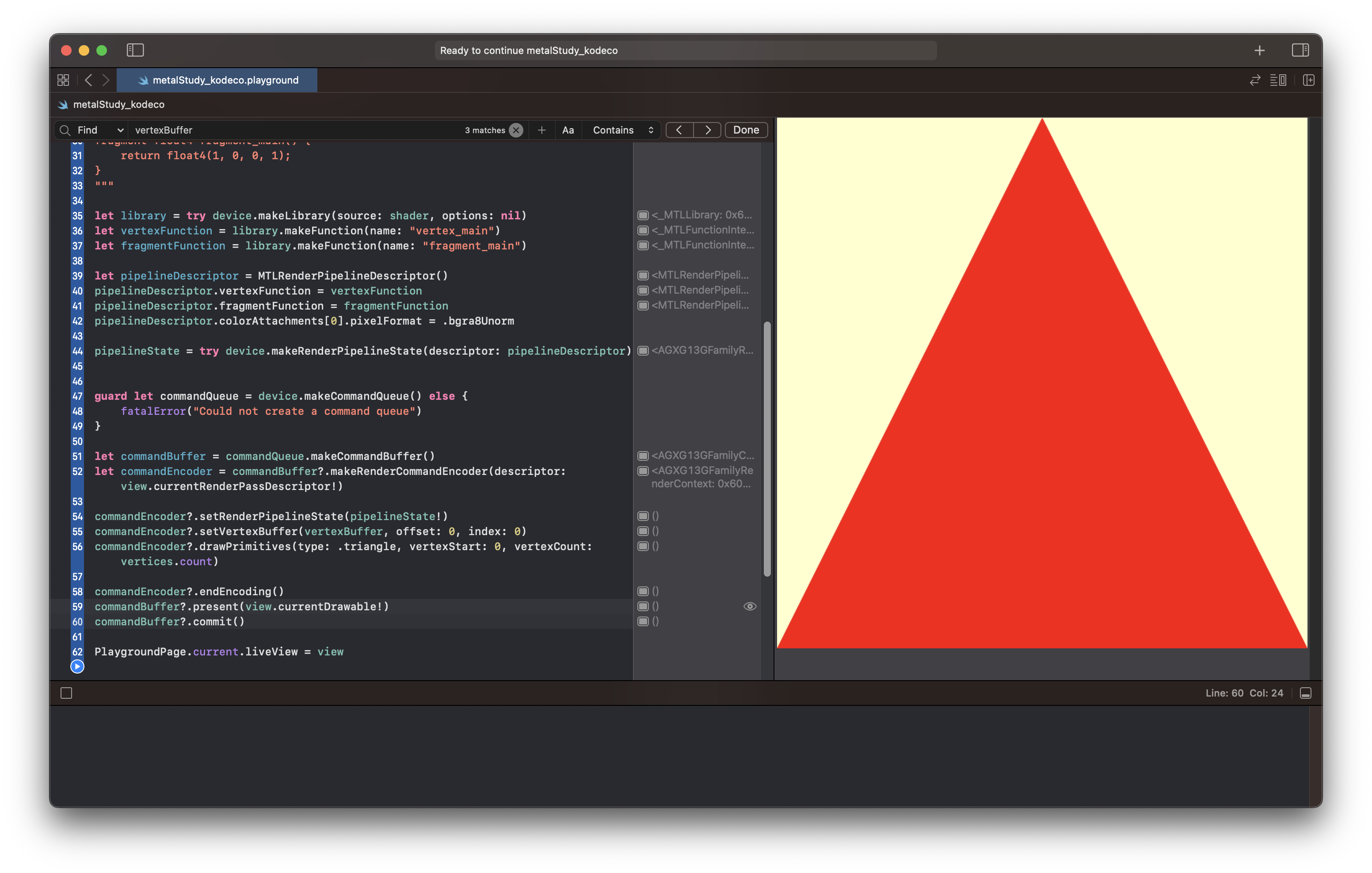Open the related items grid icon
The height and width of the screenshot is (873, 1372).
click(63, 80)
